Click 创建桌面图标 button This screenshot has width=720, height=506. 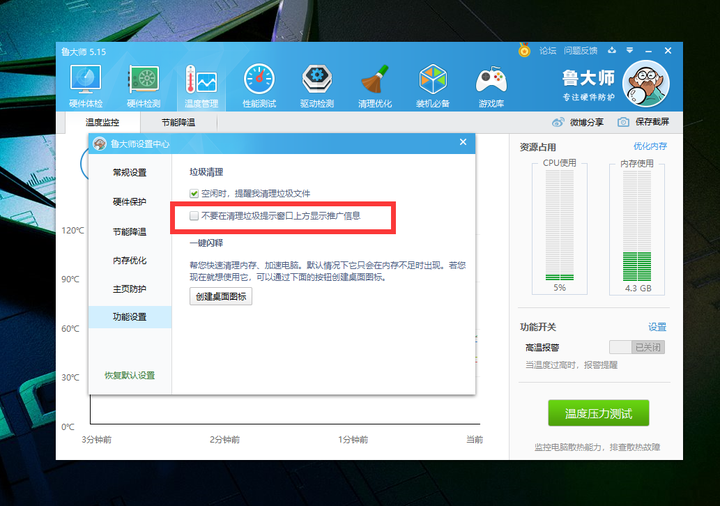pos(221,297)
